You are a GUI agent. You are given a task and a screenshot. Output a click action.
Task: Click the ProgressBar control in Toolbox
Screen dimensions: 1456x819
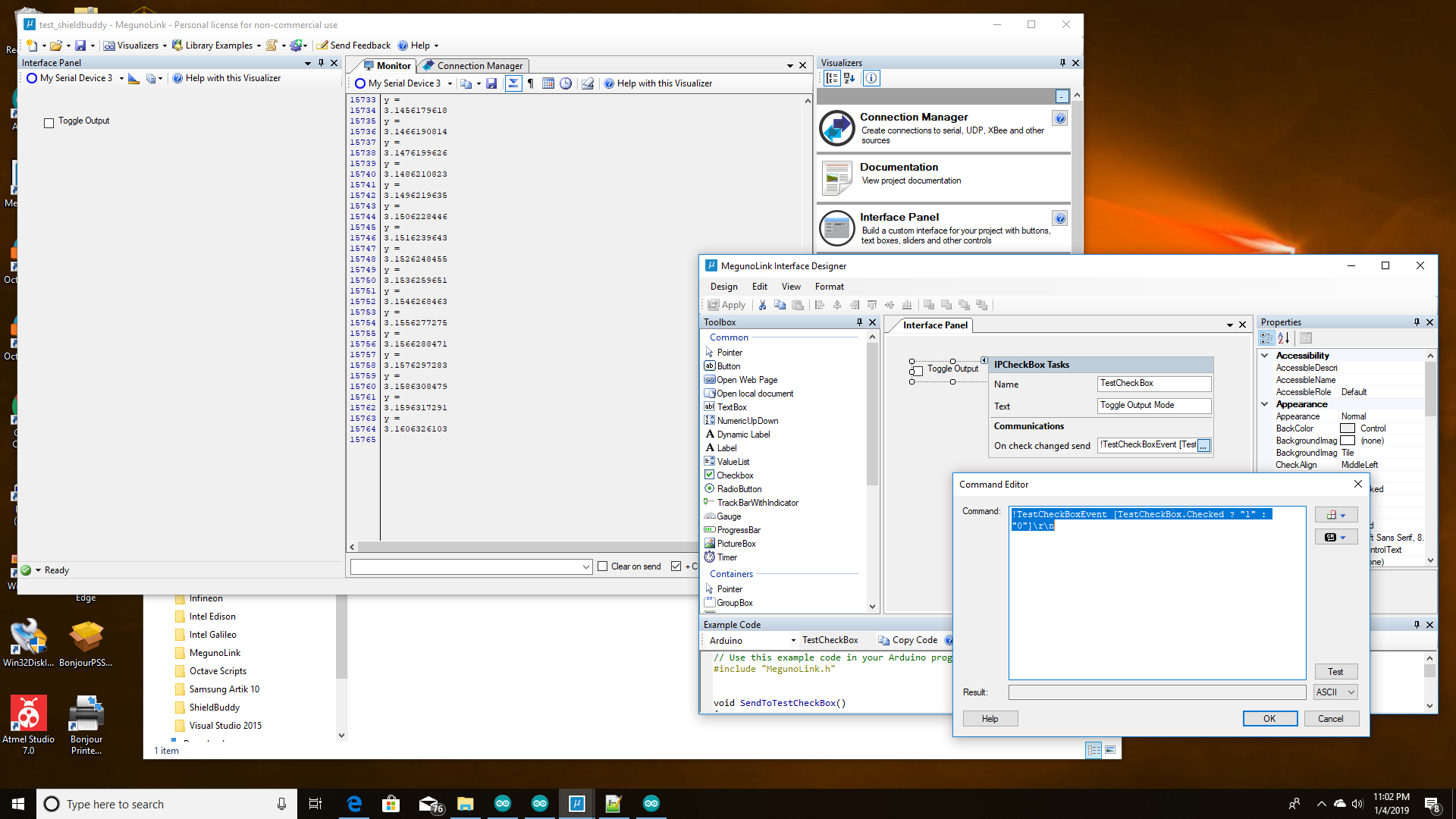pos(732,530)
